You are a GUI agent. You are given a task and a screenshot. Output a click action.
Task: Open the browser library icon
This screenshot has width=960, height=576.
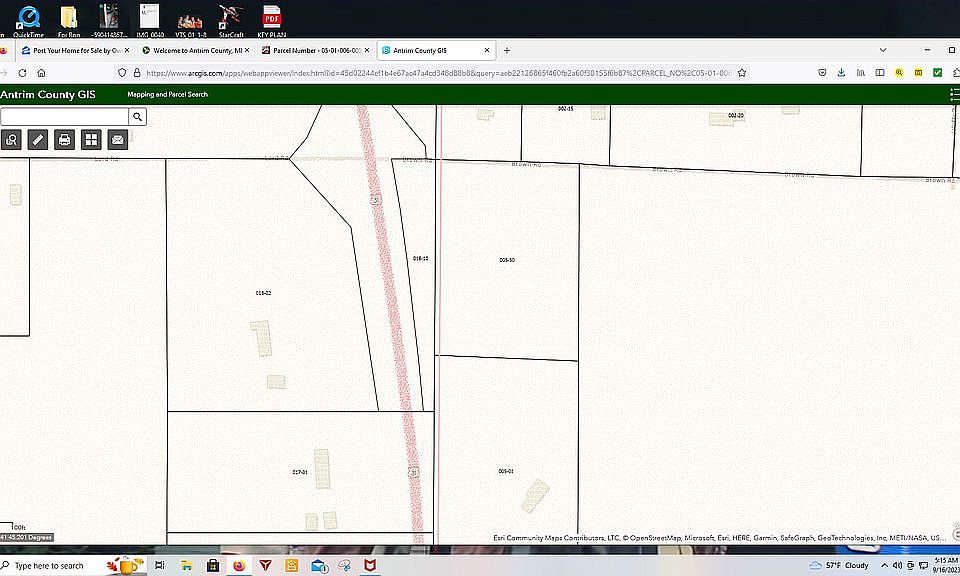(x=861, y=73)
